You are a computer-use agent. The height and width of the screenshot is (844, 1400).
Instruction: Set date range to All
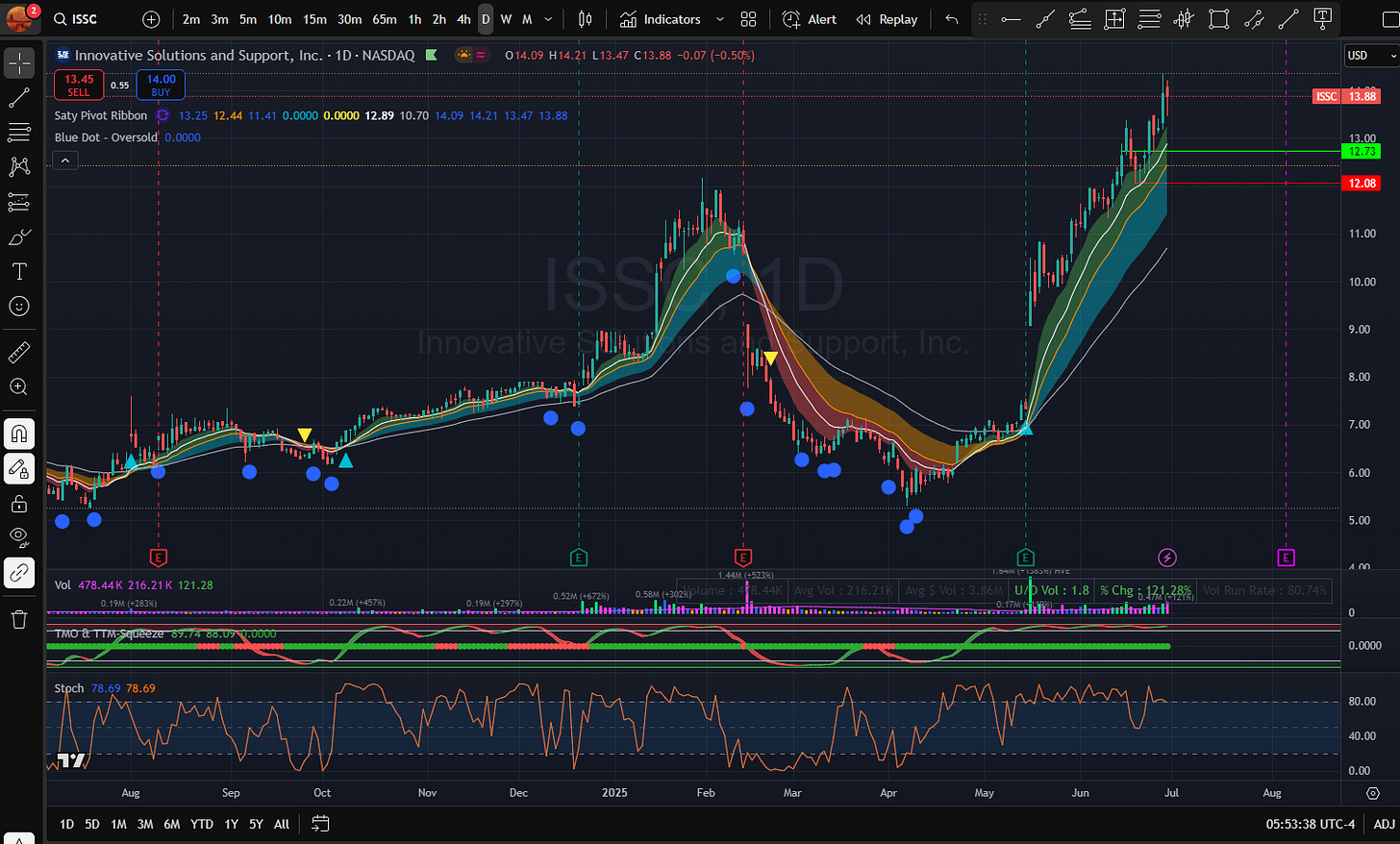point(282,824)
